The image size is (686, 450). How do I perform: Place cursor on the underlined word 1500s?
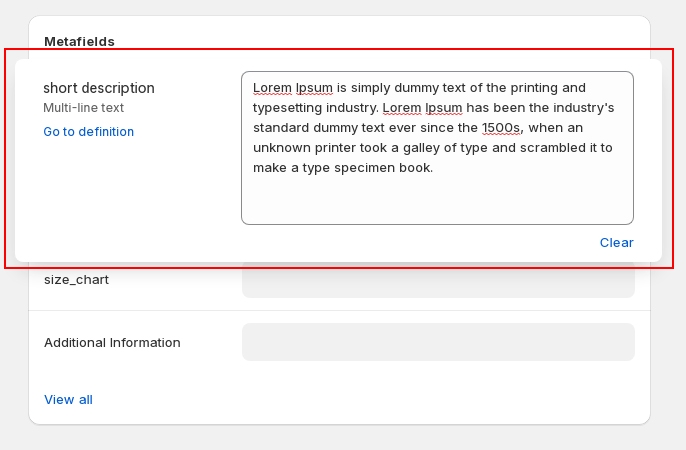502,128
